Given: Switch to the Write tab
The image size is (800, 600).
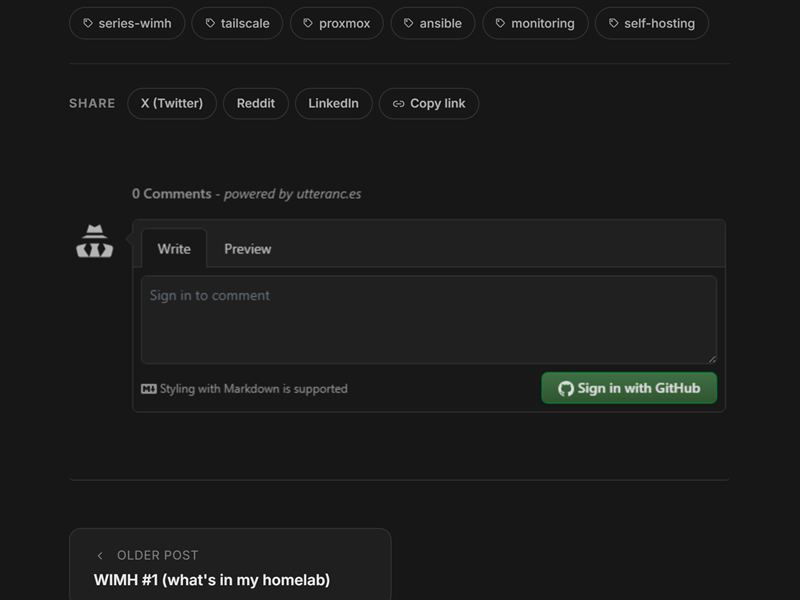Looking at the screenshot, I should pos(174,248).
